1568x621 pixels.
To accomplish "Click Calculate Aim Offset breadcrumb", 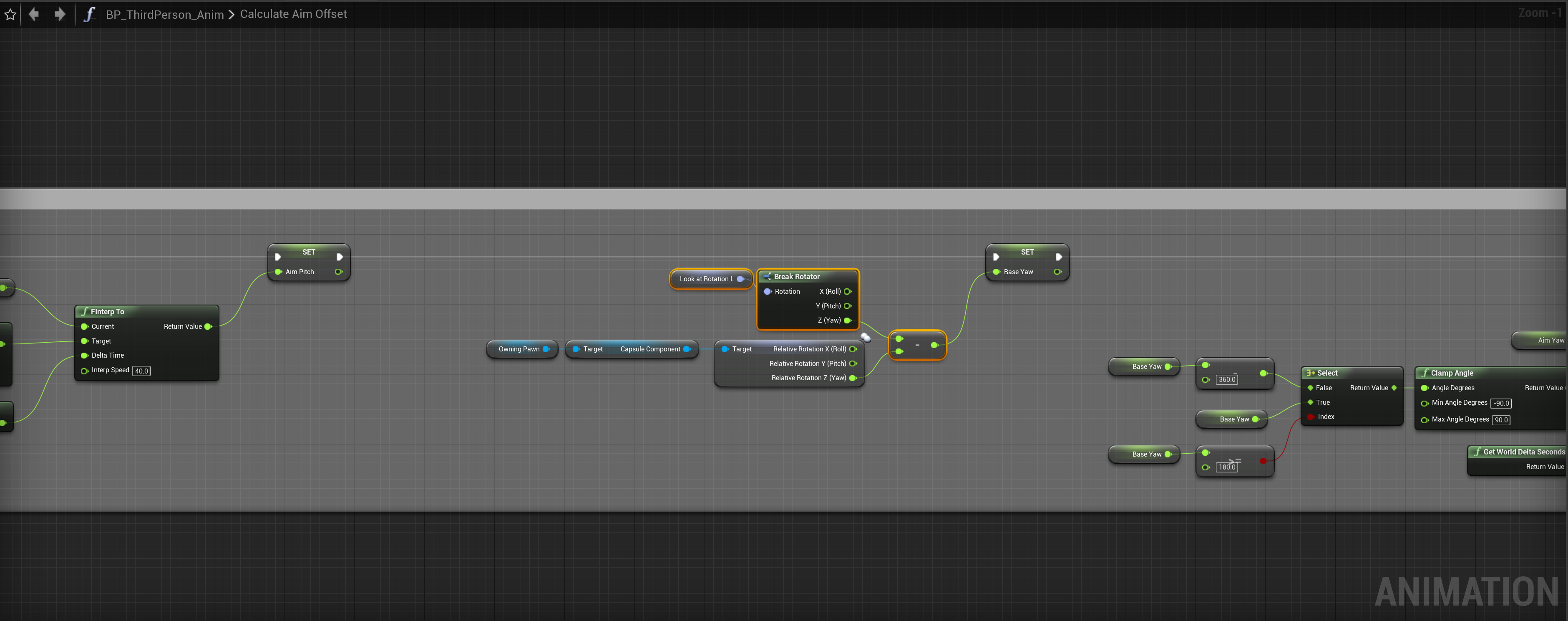I will tap(293, 14).
